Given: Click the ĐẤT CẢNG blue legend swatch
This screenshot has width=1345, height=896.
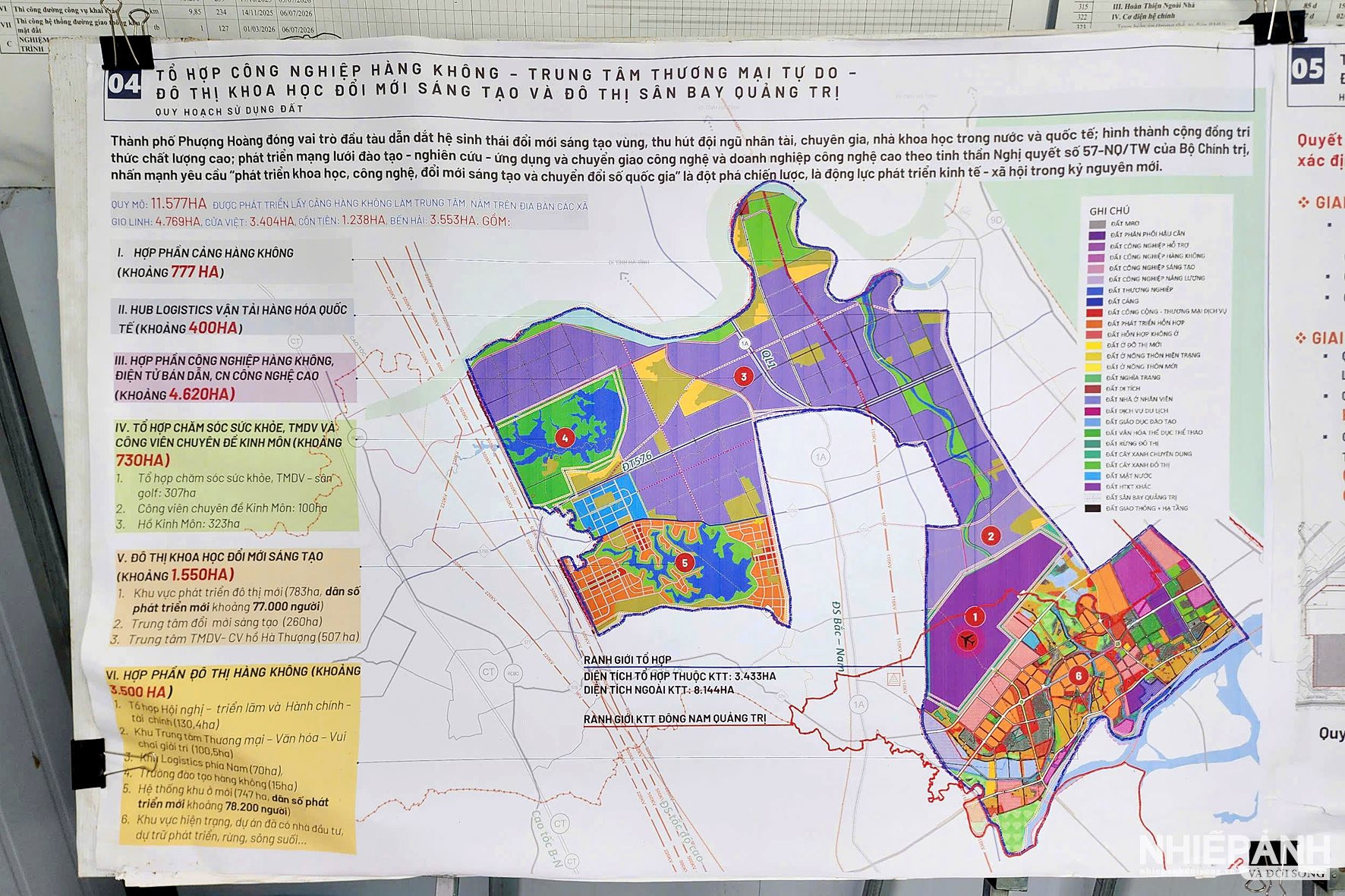Looking at the screenshot, I should (1095, 301).
